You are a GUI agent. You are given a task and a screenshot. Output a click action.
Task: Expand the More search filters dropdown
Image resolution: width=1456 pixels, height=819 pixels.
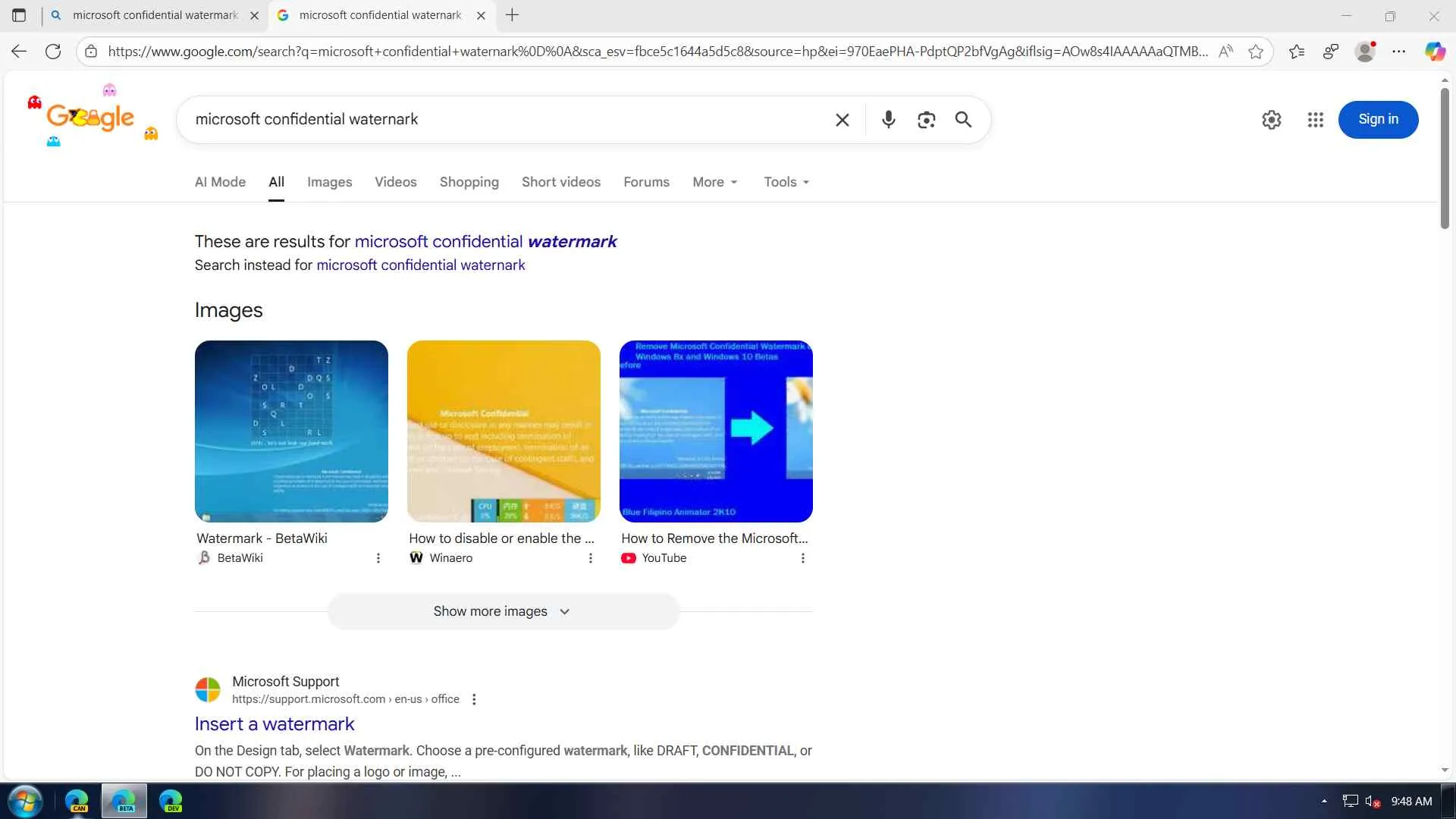[x=714, y=182]
